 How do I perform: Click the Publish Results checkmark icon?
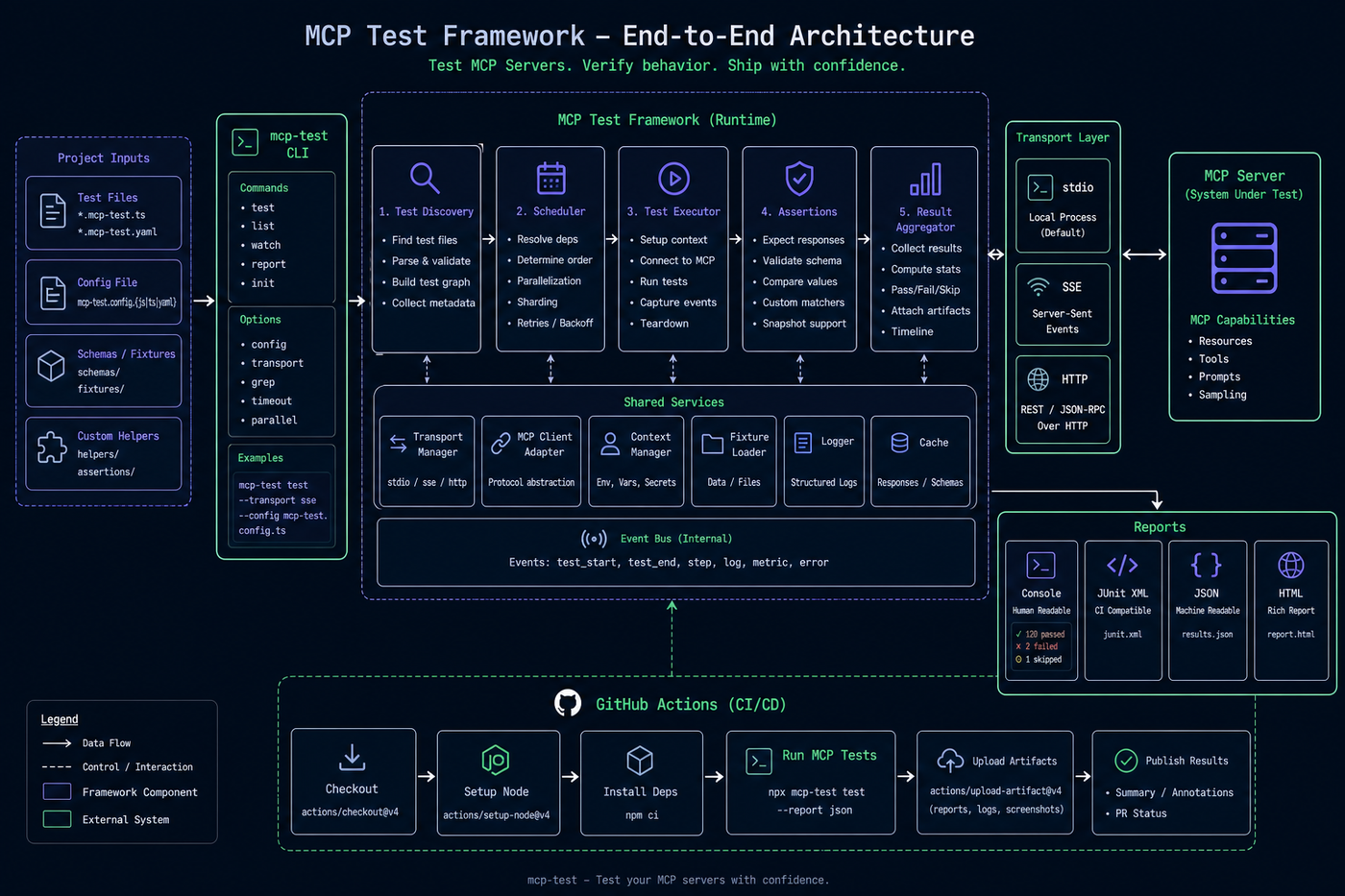pos(1126,761)
